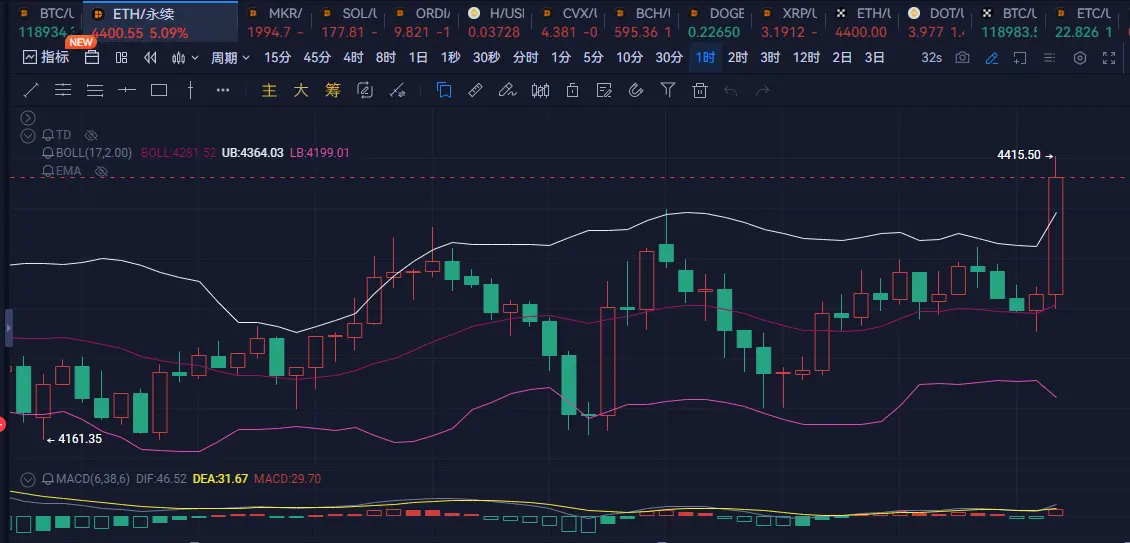Viewport: 1130px width, 543px height.
Task: Switch to the 8时 timeframe
Action: click(x=386, y=58)
